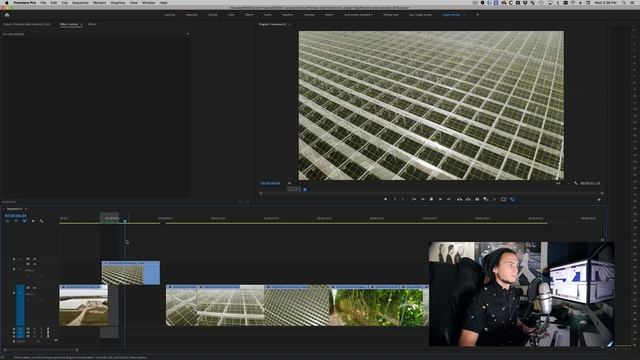Click the timeline playhead marker on ruler
Viewport: 640px width, 360px height.
click(x=124, y=220)
